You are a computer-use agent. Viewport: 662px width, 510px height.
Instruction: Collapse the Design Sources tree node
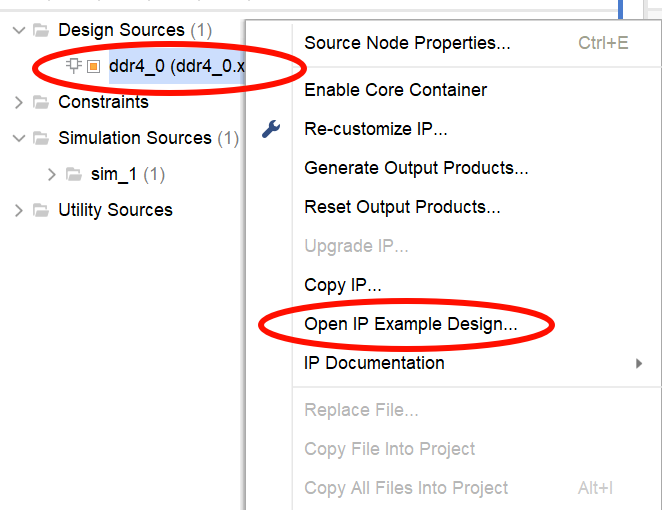[x=19, y=30]
